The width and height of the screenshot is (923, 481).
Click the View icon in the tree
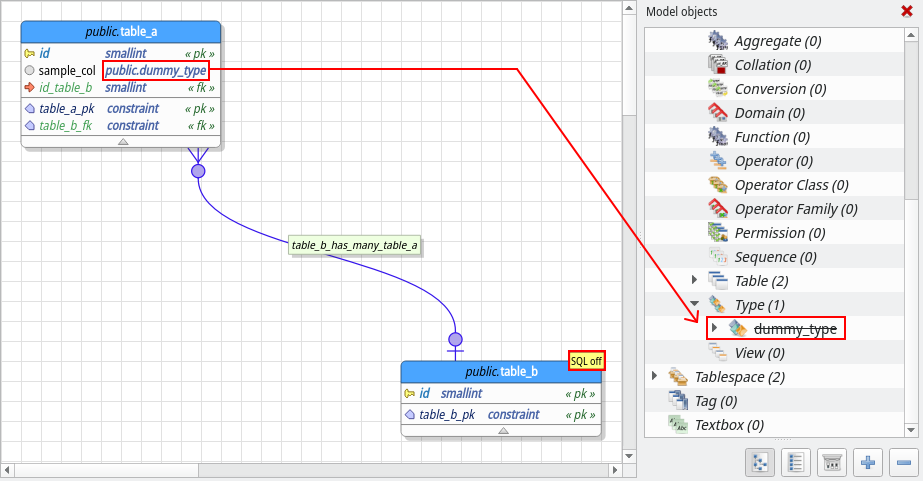[x=718, y=353]
